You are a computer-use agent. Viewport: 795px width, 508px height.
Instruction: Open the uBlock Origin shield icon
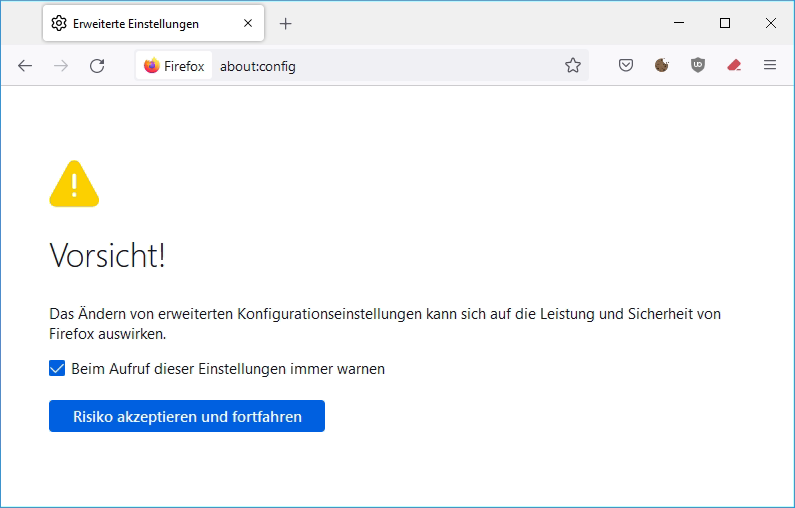(698, 65)
